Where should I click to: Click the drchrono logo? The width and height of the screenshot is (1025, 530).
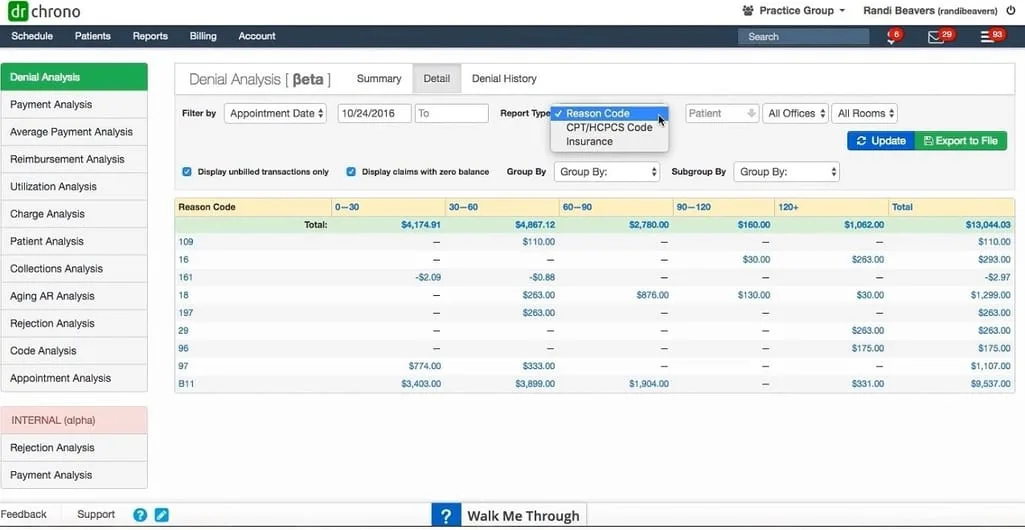(45, 11)
